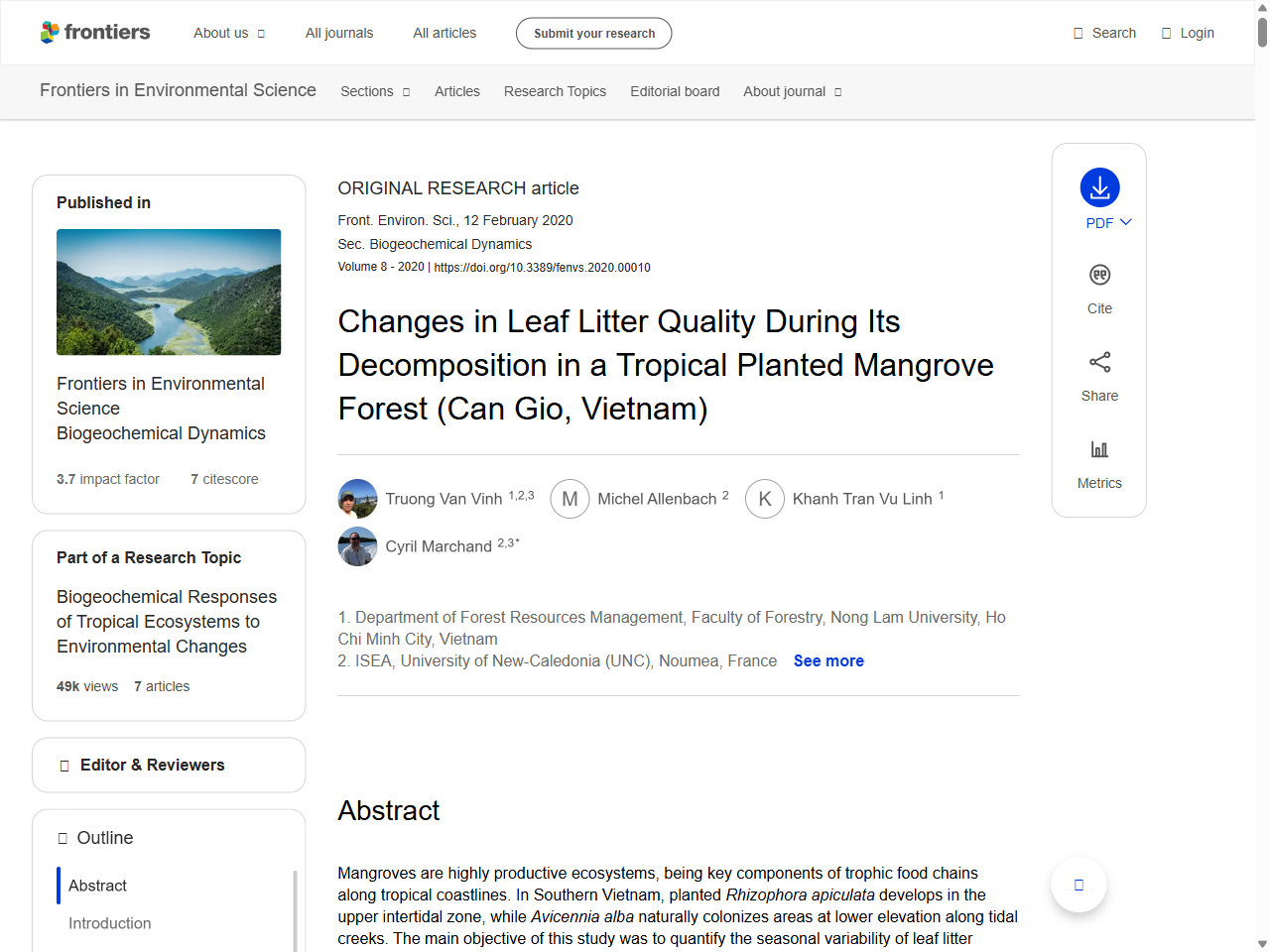The width and height of the screenshot is (1270, 952).
Task: Open the Cite icon
Action: tap(1099, 276)
